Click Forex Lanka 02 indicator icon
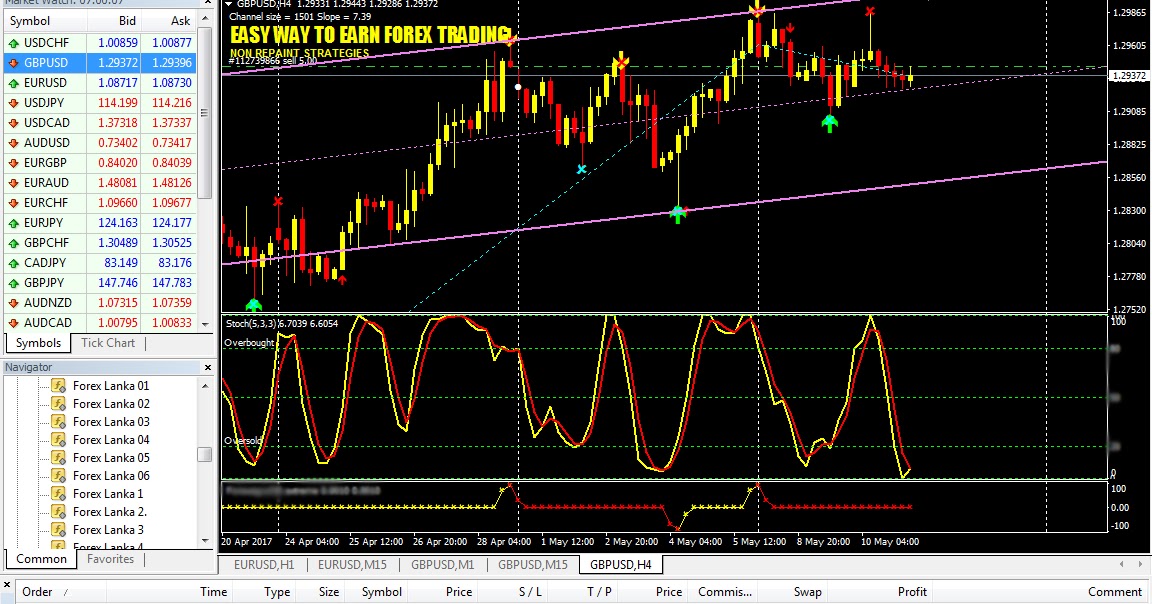 pyautogui.click(x=58, y=403)
